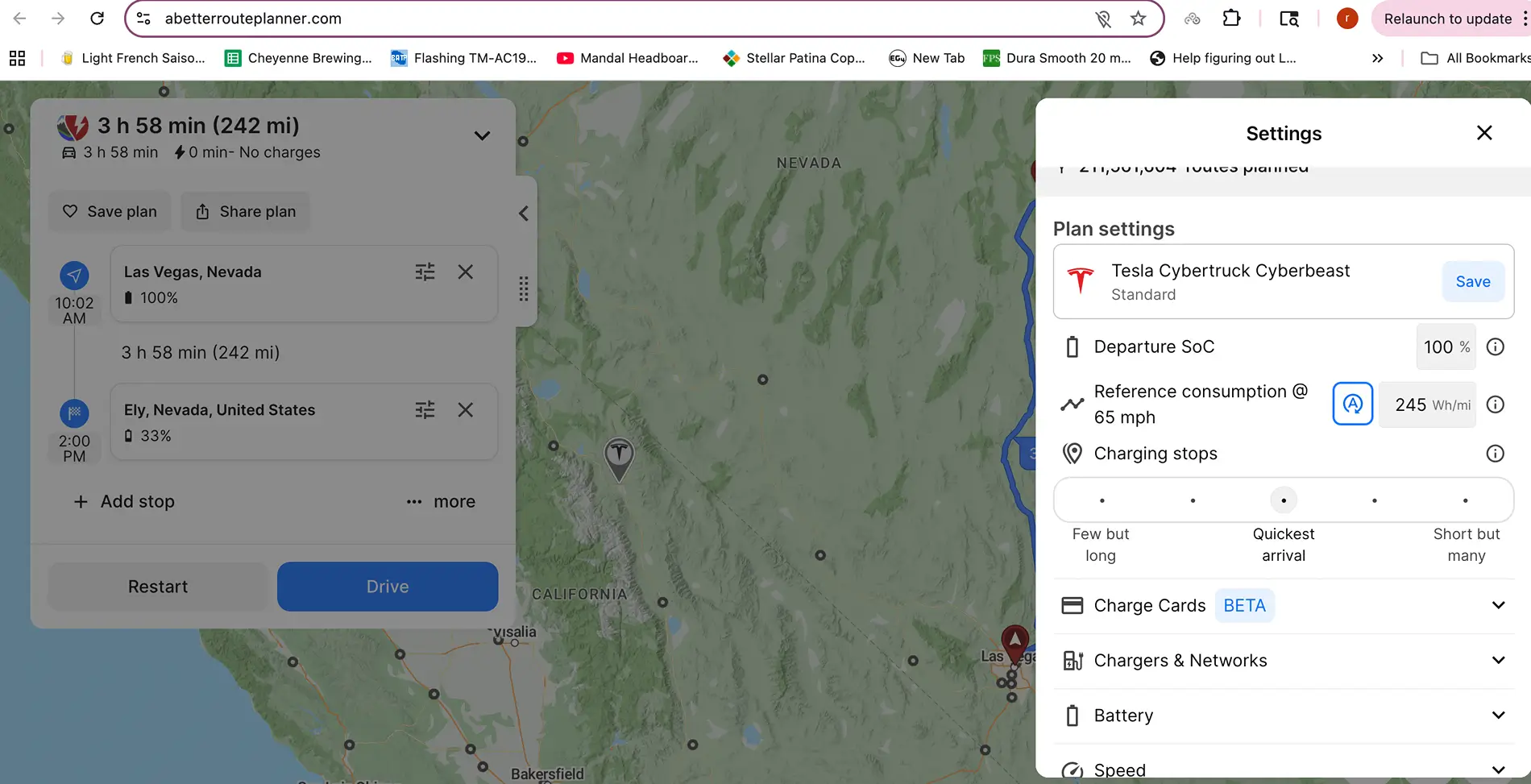Click the Ely destination flag icon
Screen dimensions: 1531x784
point(74,413)
